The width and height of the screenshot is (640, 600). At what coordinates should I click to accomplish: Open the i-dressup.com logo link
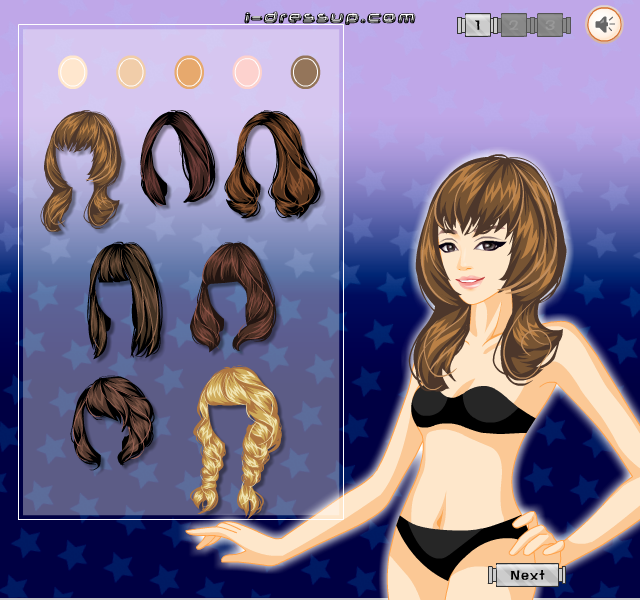[x=330, y=18]
